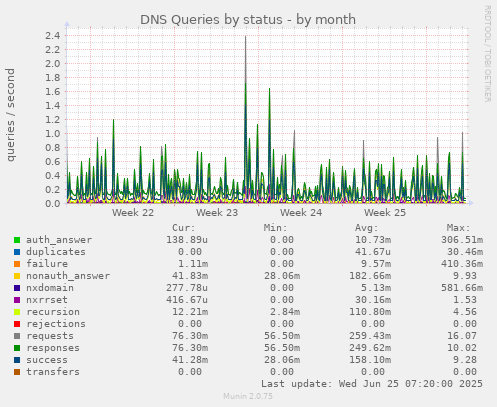Click the 'recursion' legend label
Viewport: 497px width, 407px height.
tap(53, 312)
